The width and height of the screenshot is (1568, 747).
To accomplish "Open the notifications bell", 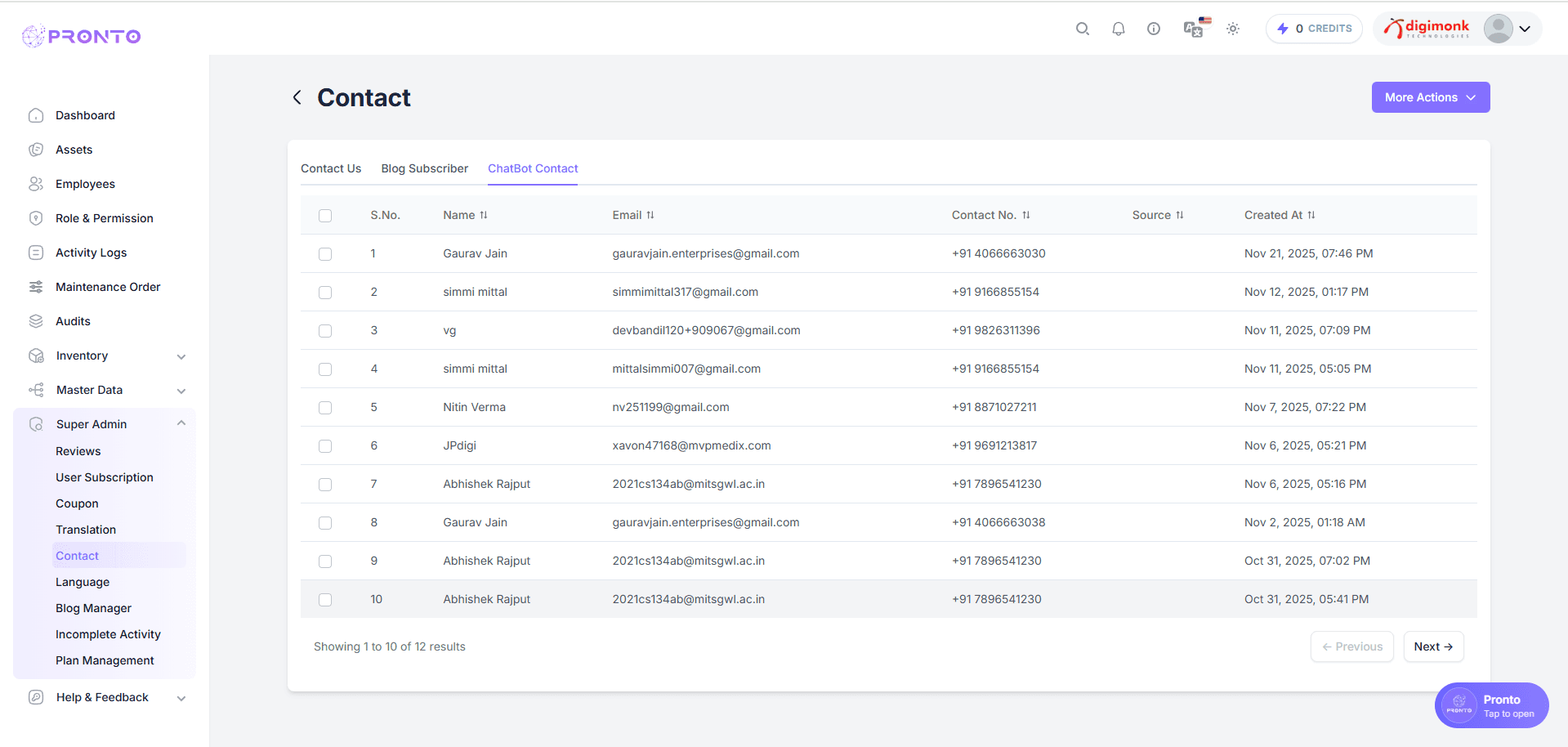I will (x=1118, y=28).
